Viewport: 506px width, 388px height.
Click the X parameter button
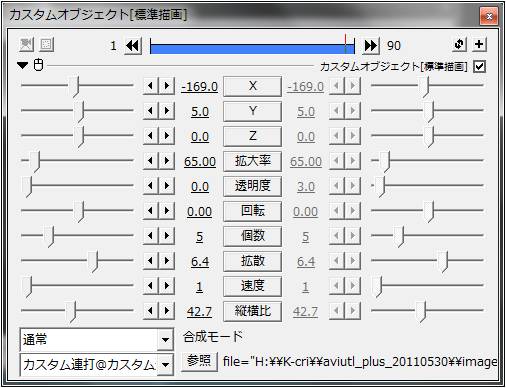click(252, 86)
